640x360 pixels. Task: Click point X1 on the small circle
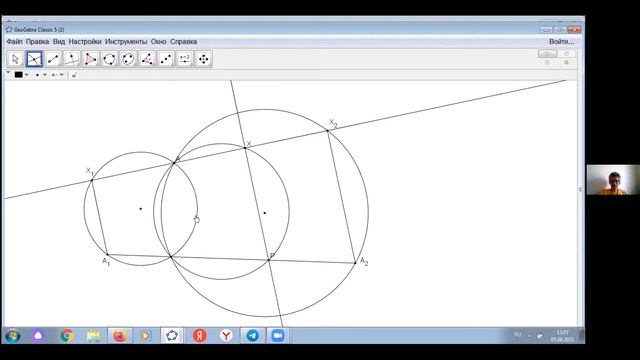pos(92,180)
